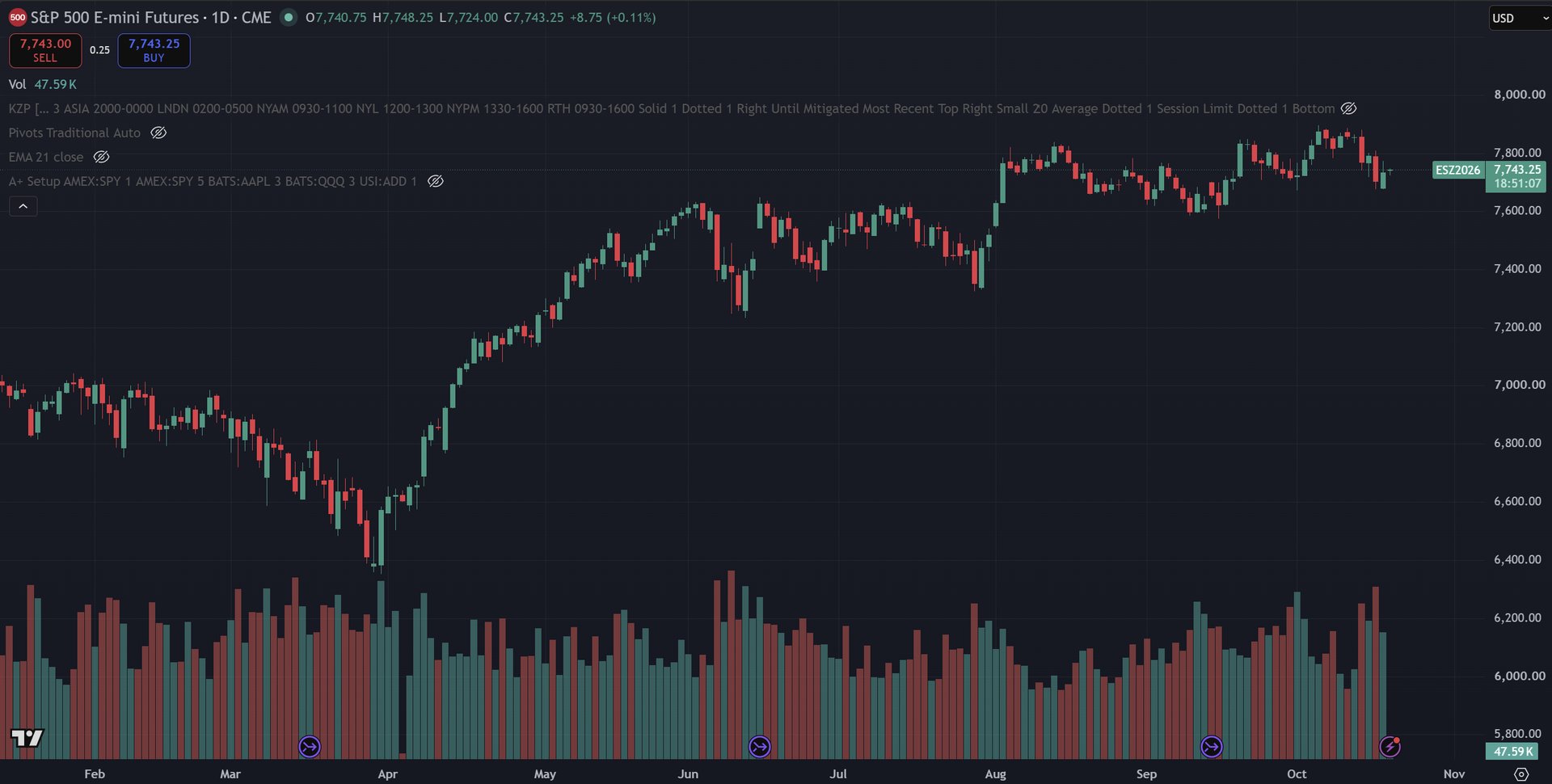Toggle visibility of KZP indicator
Screen dimensions: 1552x784
point(1348,108)
